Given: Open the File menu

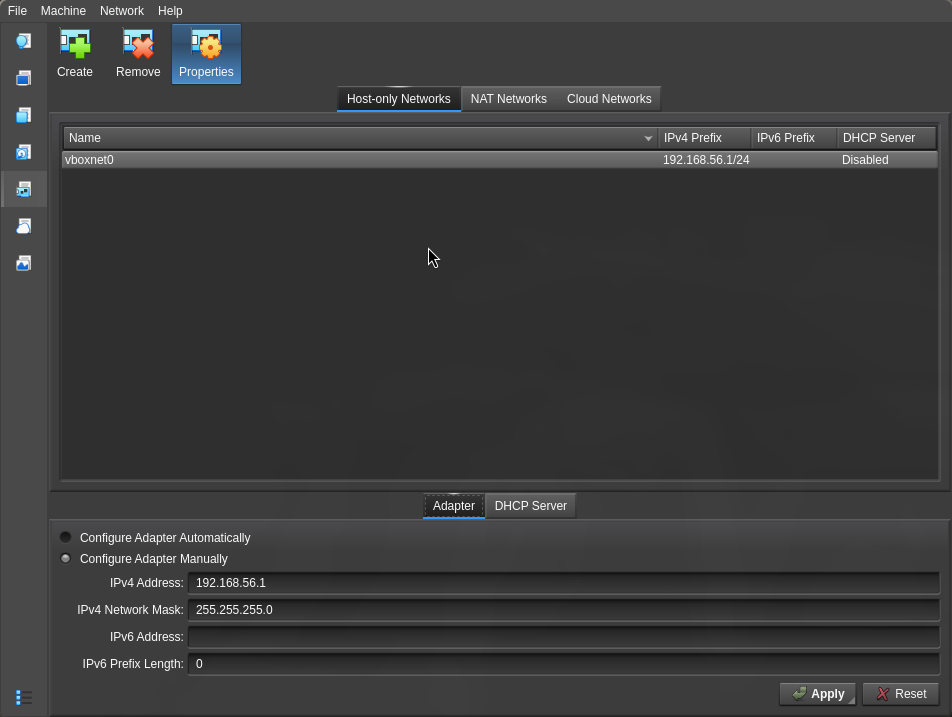Looking at the screenshot, I should click(x=17, y=11).
